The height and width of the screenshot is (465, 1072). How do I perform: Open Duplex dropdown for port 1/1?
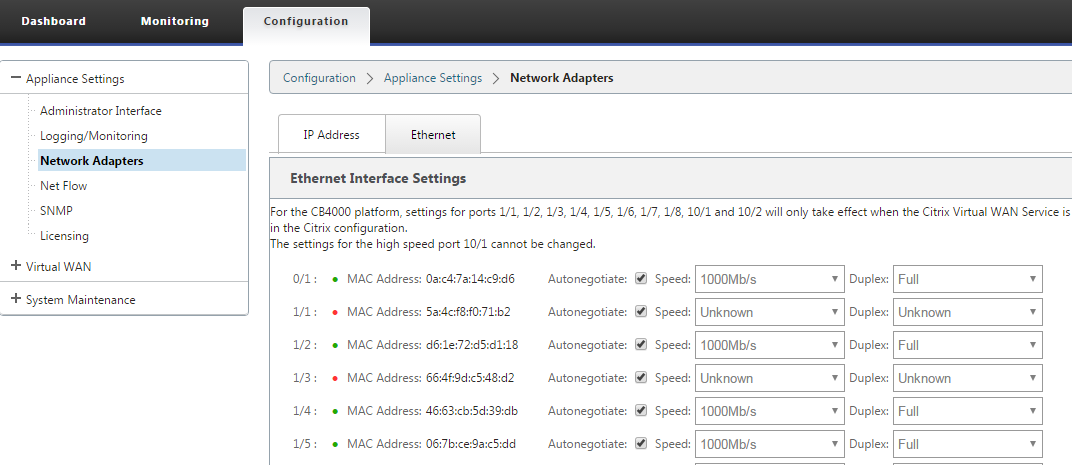[x=967, y=312]
